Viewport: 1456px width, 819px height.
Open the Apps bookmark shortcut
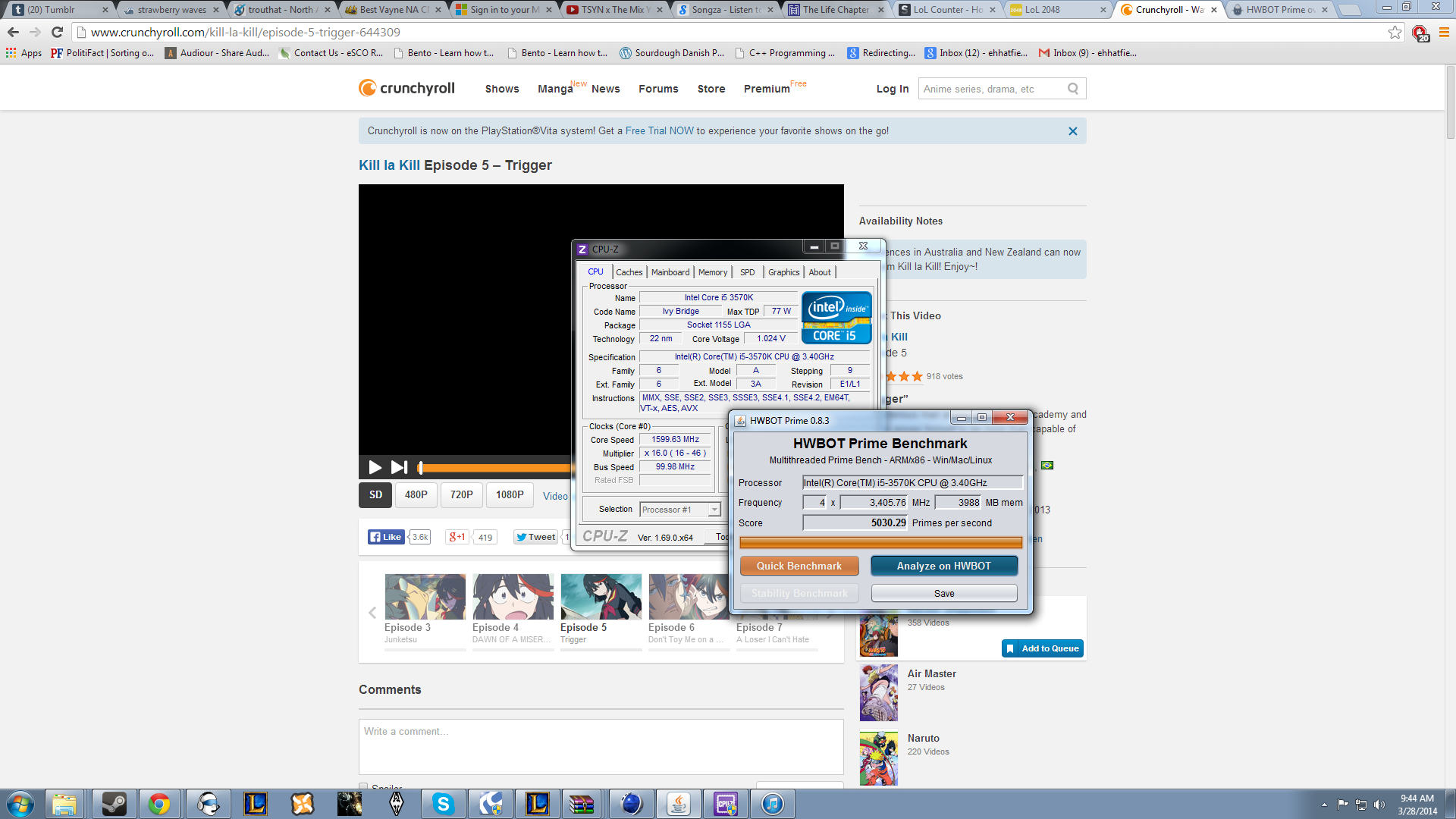coord(24,53)
